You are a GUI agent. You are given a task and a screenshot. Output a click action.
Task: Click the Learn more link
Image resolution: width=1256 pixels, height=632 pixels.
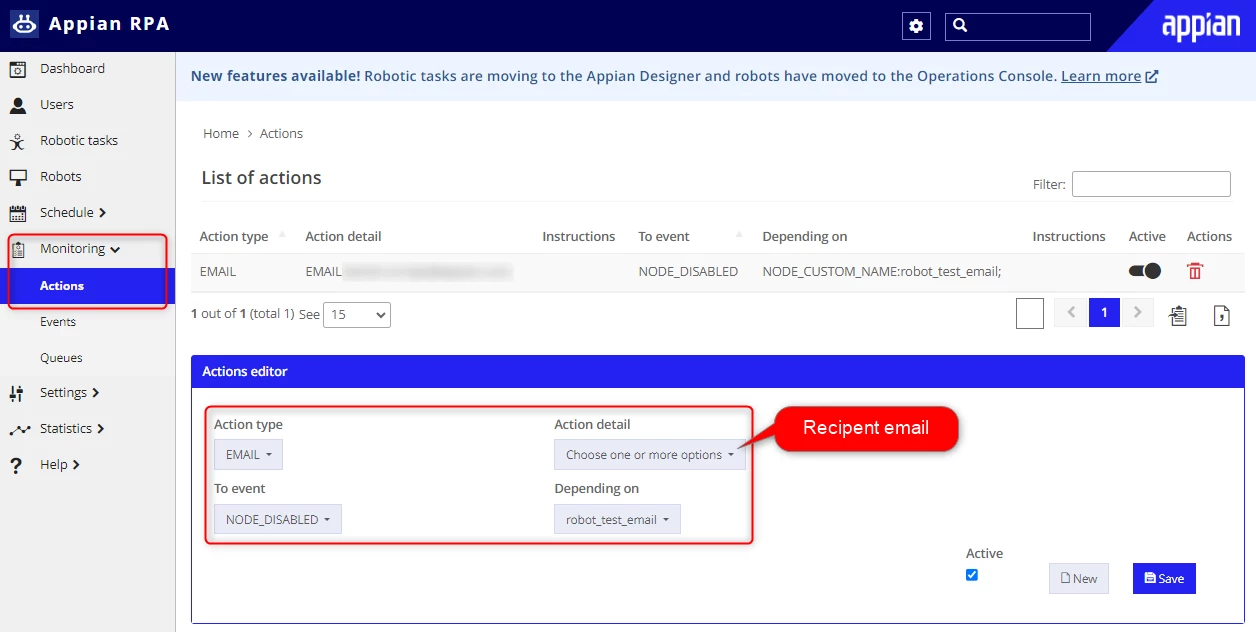[1101, 76]
